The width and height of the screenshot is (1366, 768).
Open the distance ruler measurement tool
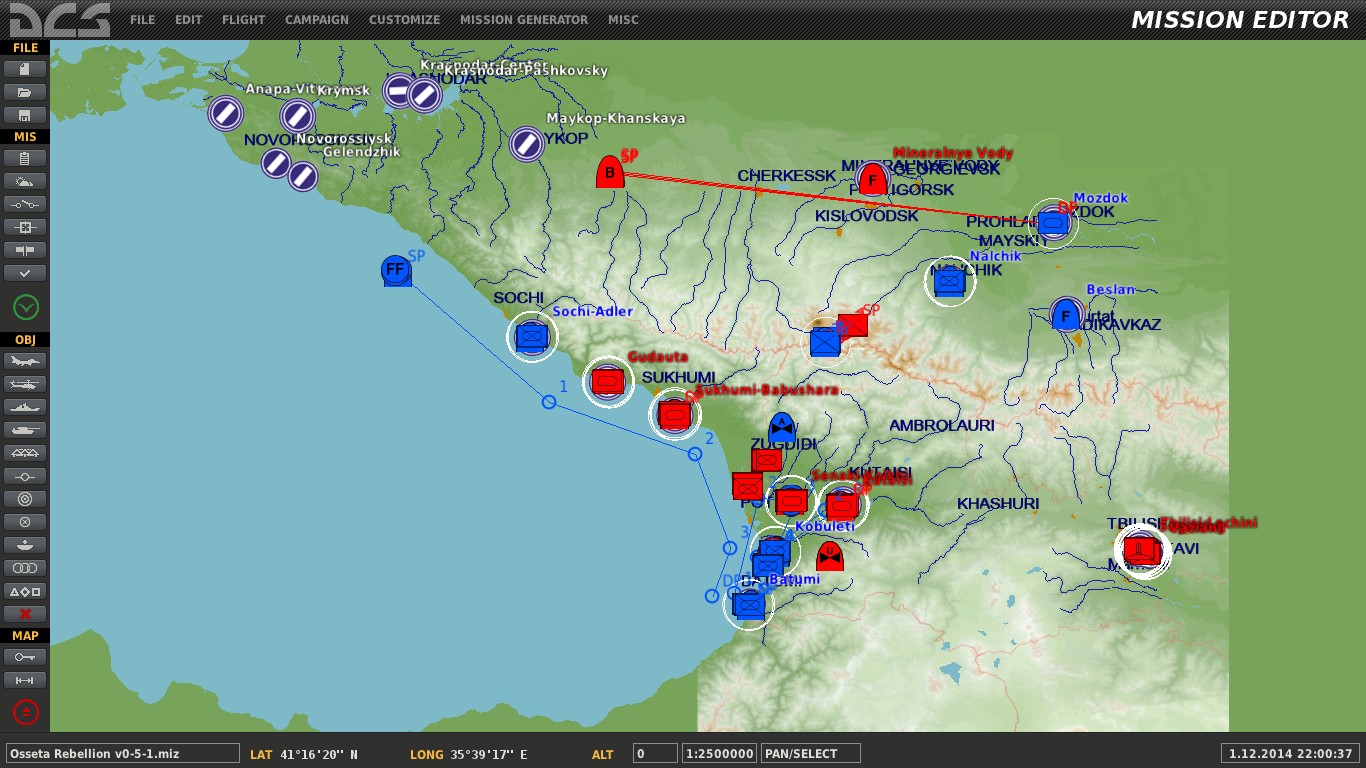coord(25,680)
